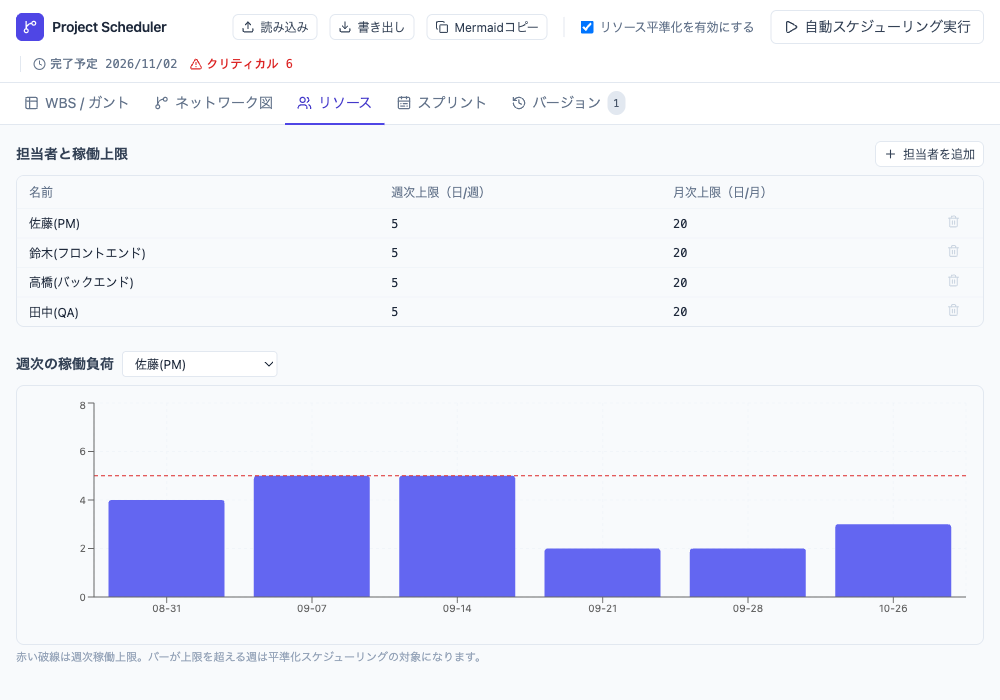
Task: Click the Mermaidコピー button
Action: click(x=487, y=27)
